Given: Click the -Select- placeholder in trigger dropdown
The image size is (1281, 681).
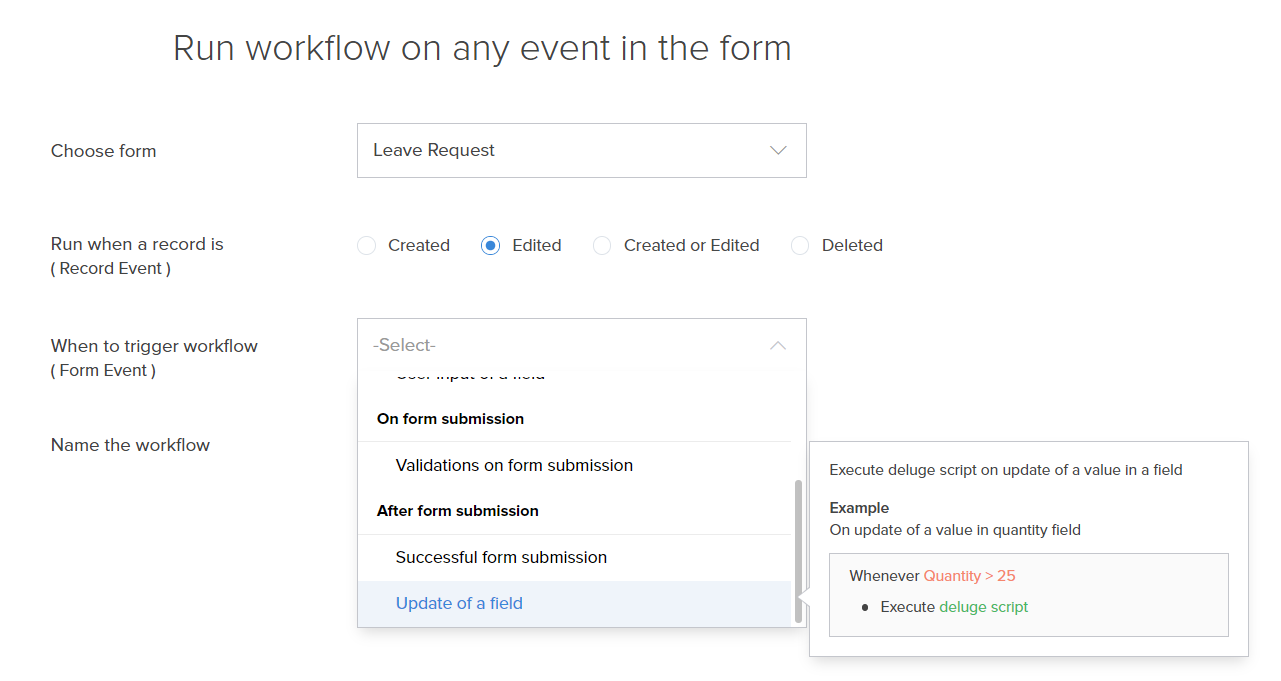Looking at the screenshot, I should tap(404, 345).
